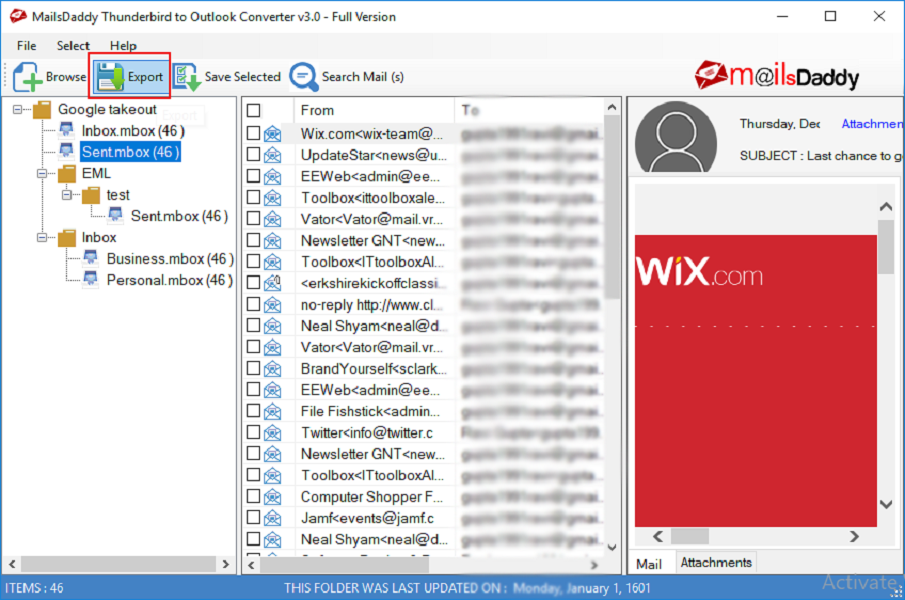The height and width of the screenshot is (600, 905).
Task: Open Search Mail (s) tool
Action: click(x=346, y=77)
